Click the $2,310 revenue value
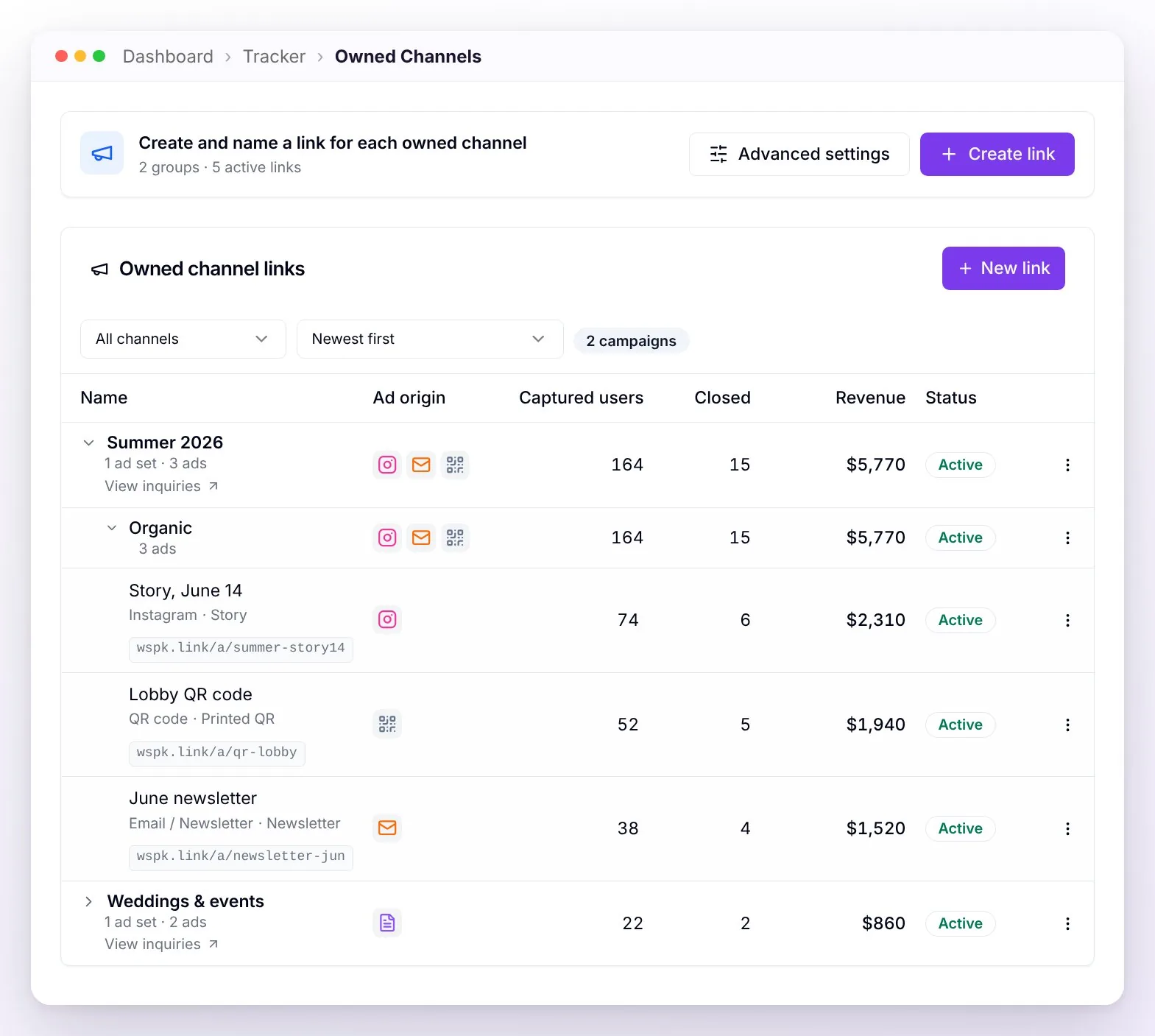This screenshot has width=1155, height=1036. pos(876,620)
